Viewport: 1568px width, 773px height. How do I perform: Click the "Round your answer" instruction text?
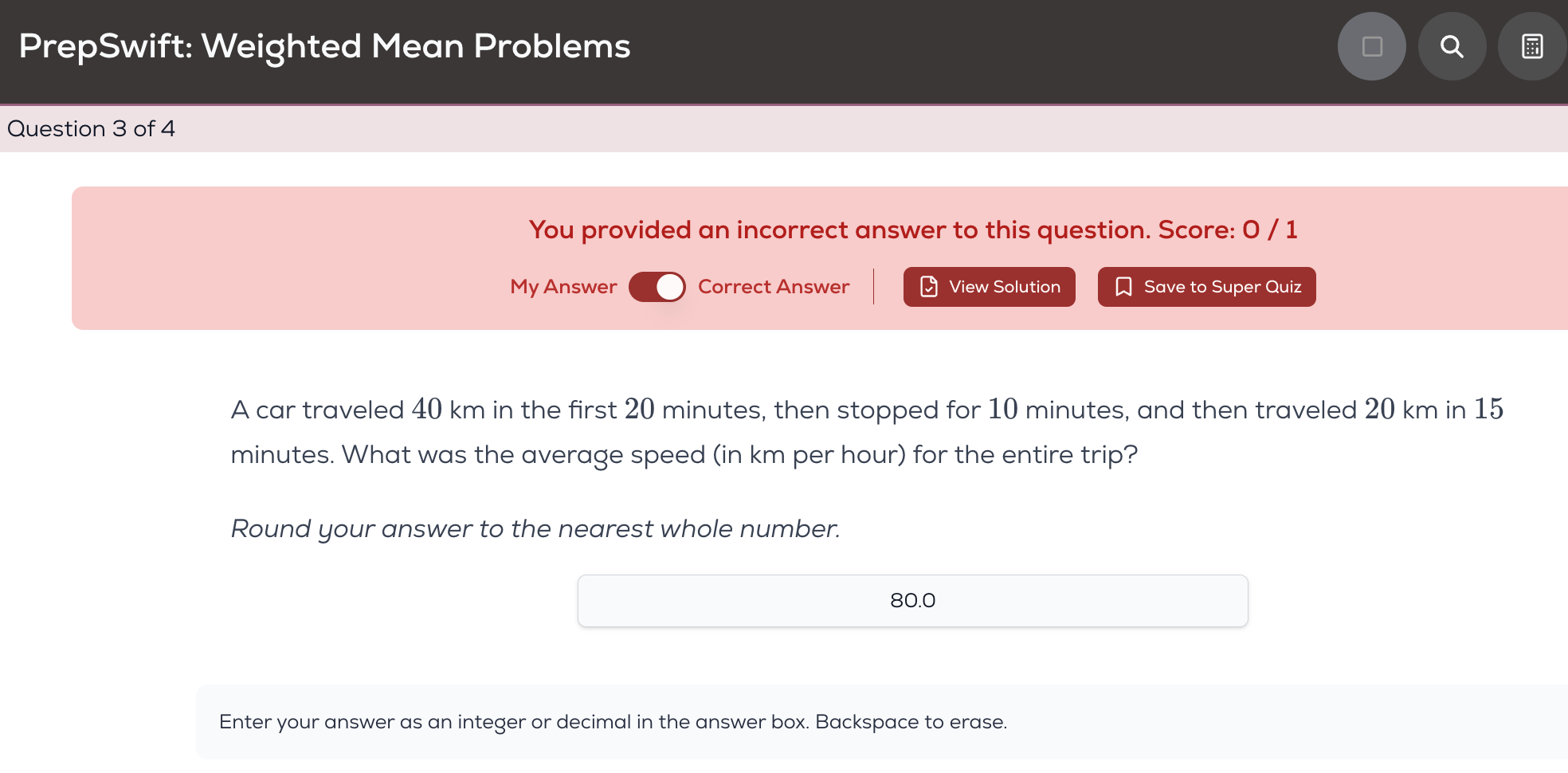pos(535,529)
